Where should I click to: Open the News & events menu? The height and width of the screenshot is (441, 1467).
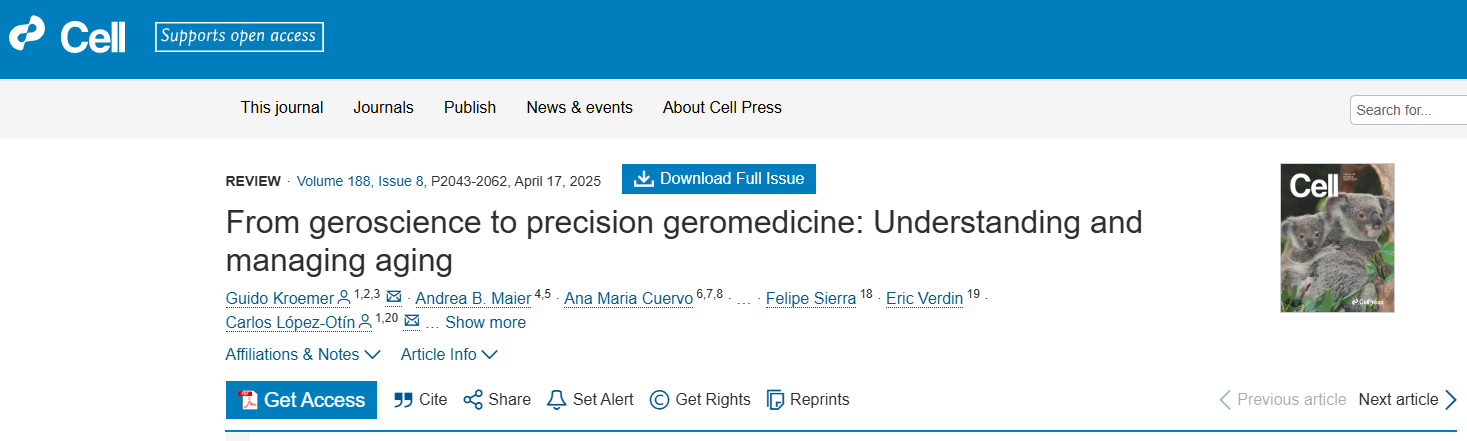click(579, 108)
